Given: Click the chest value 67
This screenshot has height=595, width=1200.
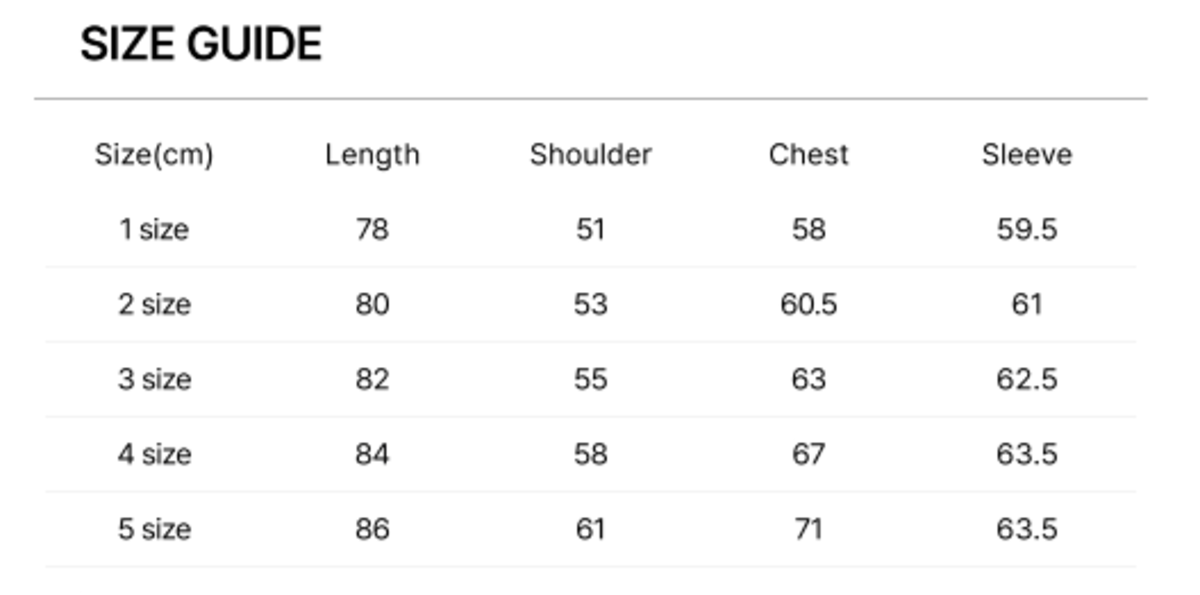Looking at the screenshot, I should click(808, 454).
